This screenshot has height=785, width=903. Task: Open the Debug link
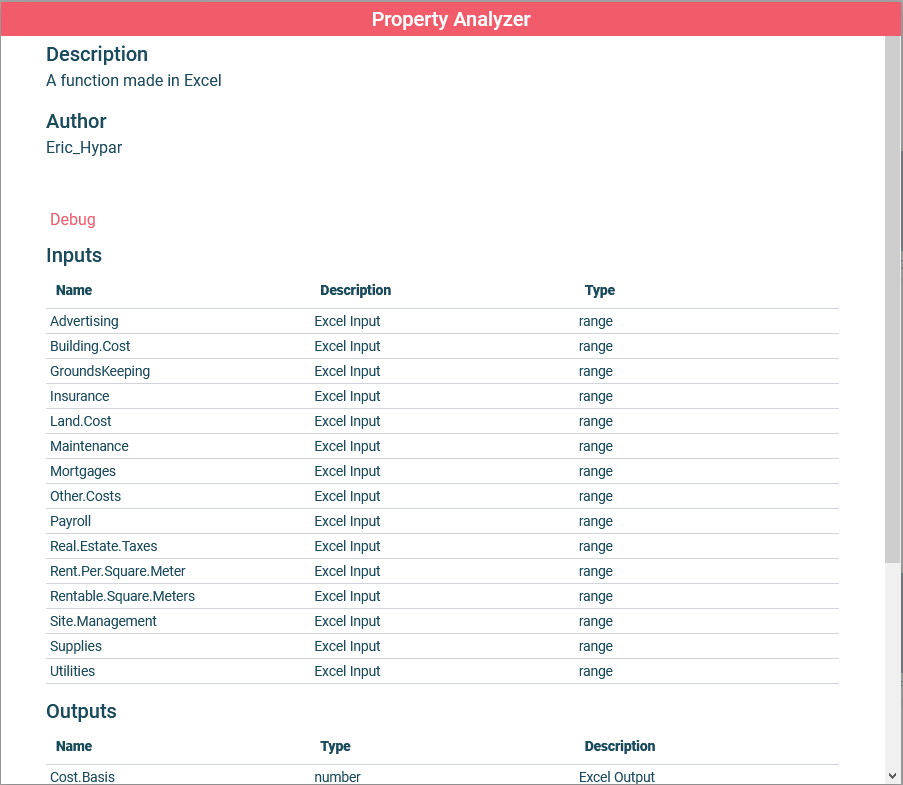pos(73,219)
